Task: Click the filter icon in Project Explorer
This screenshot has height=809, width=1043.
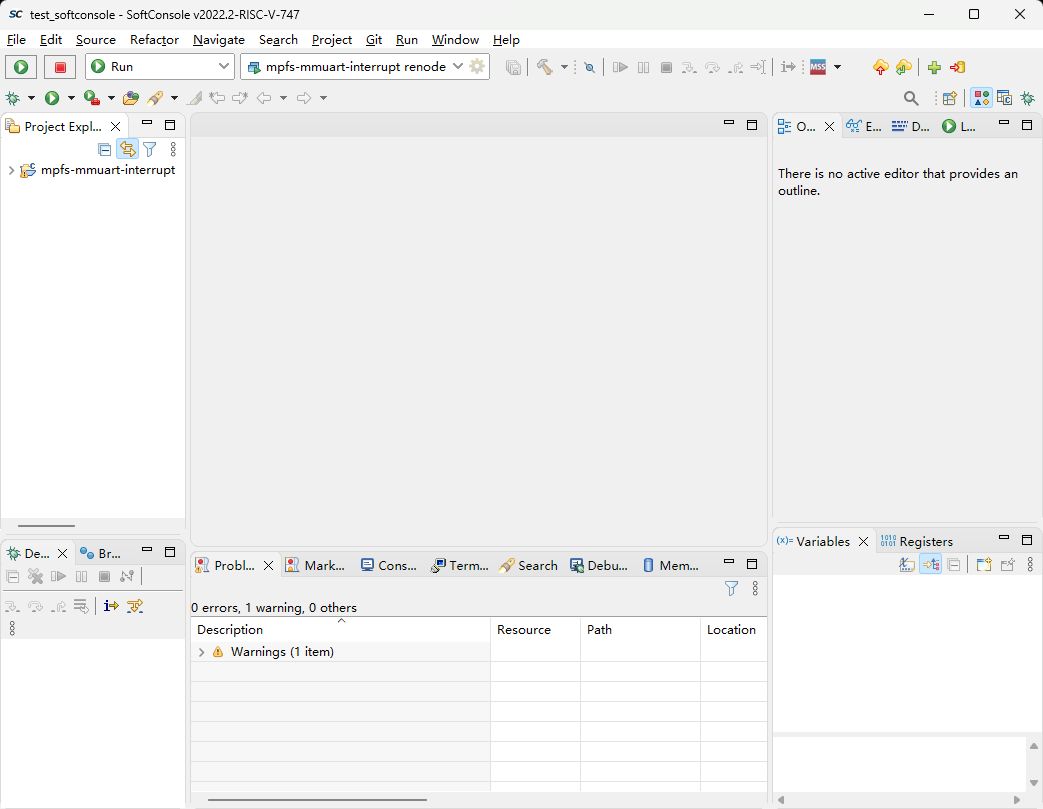Action: [x=150, y=149]
